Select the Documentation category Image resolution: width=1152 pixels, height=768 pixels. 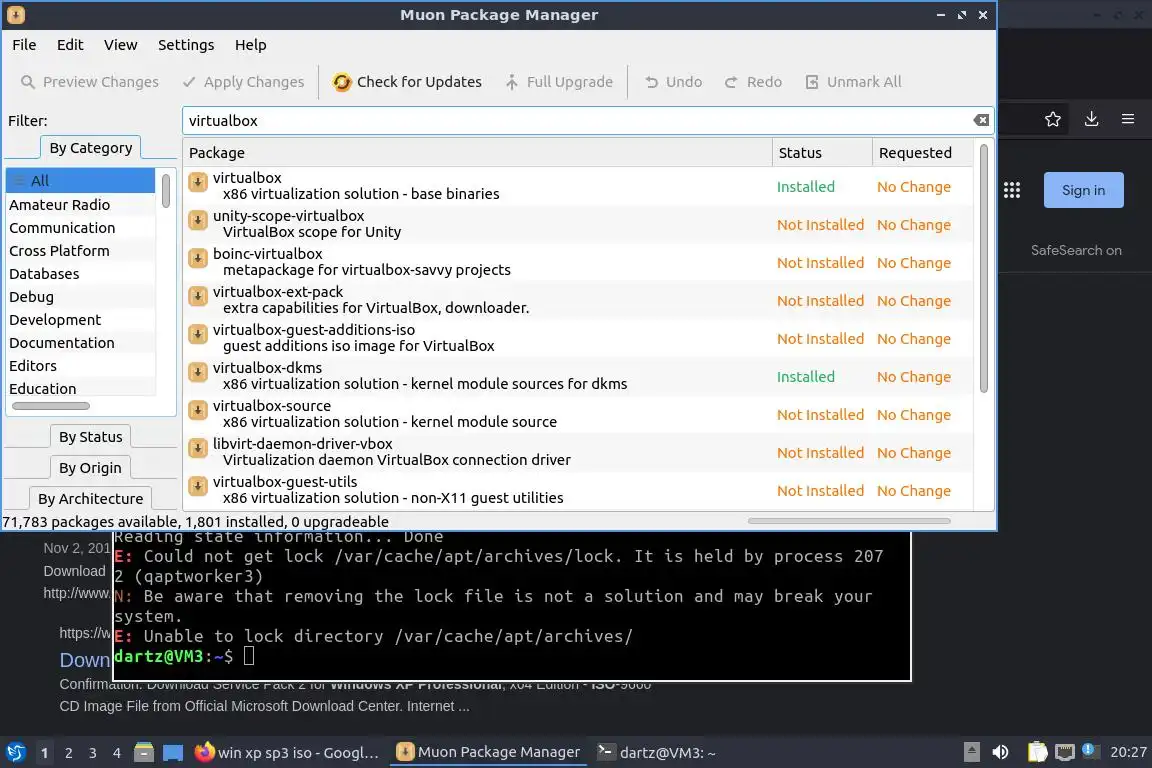[81, 342]
